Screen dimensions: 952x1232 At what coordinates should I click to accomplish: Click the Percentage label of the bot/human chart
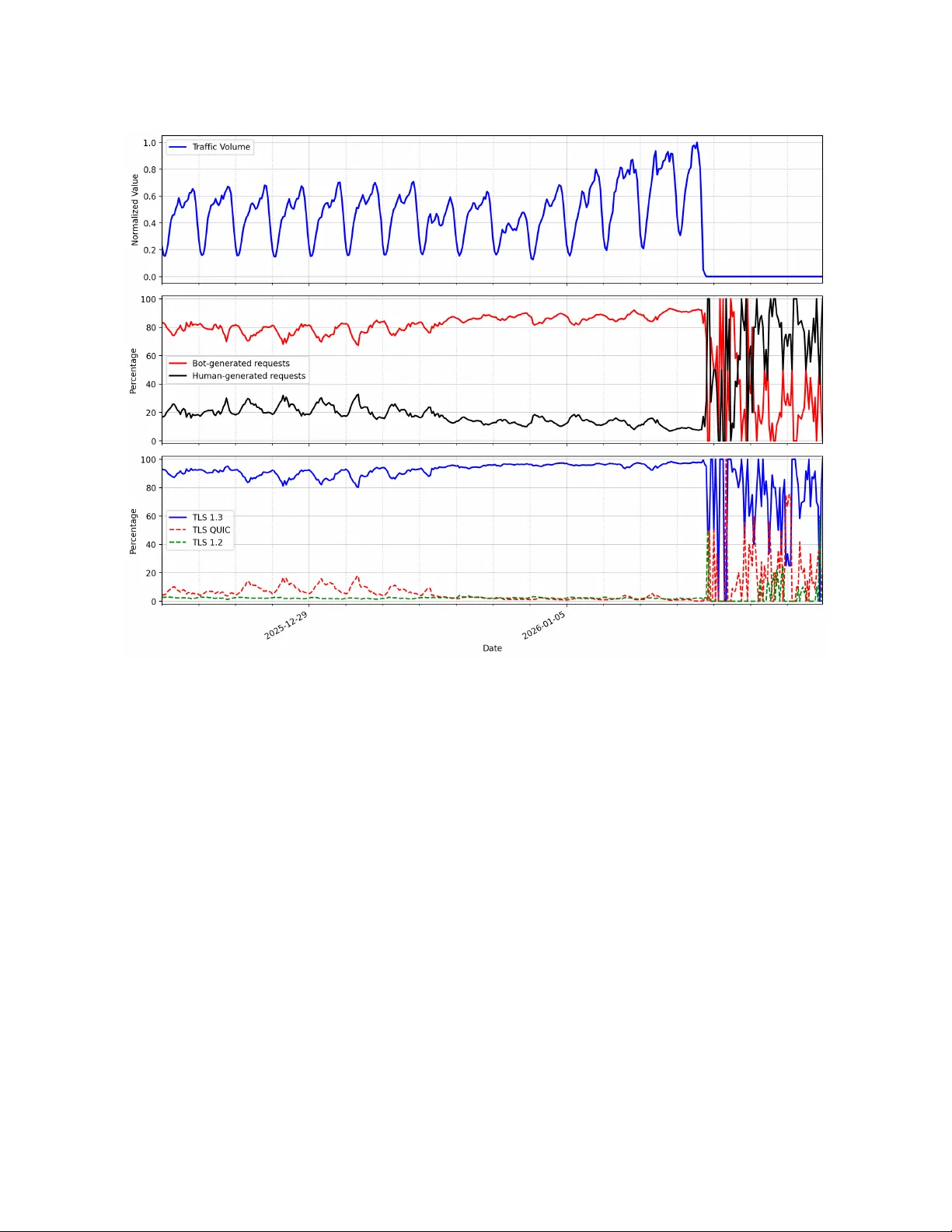133,371
